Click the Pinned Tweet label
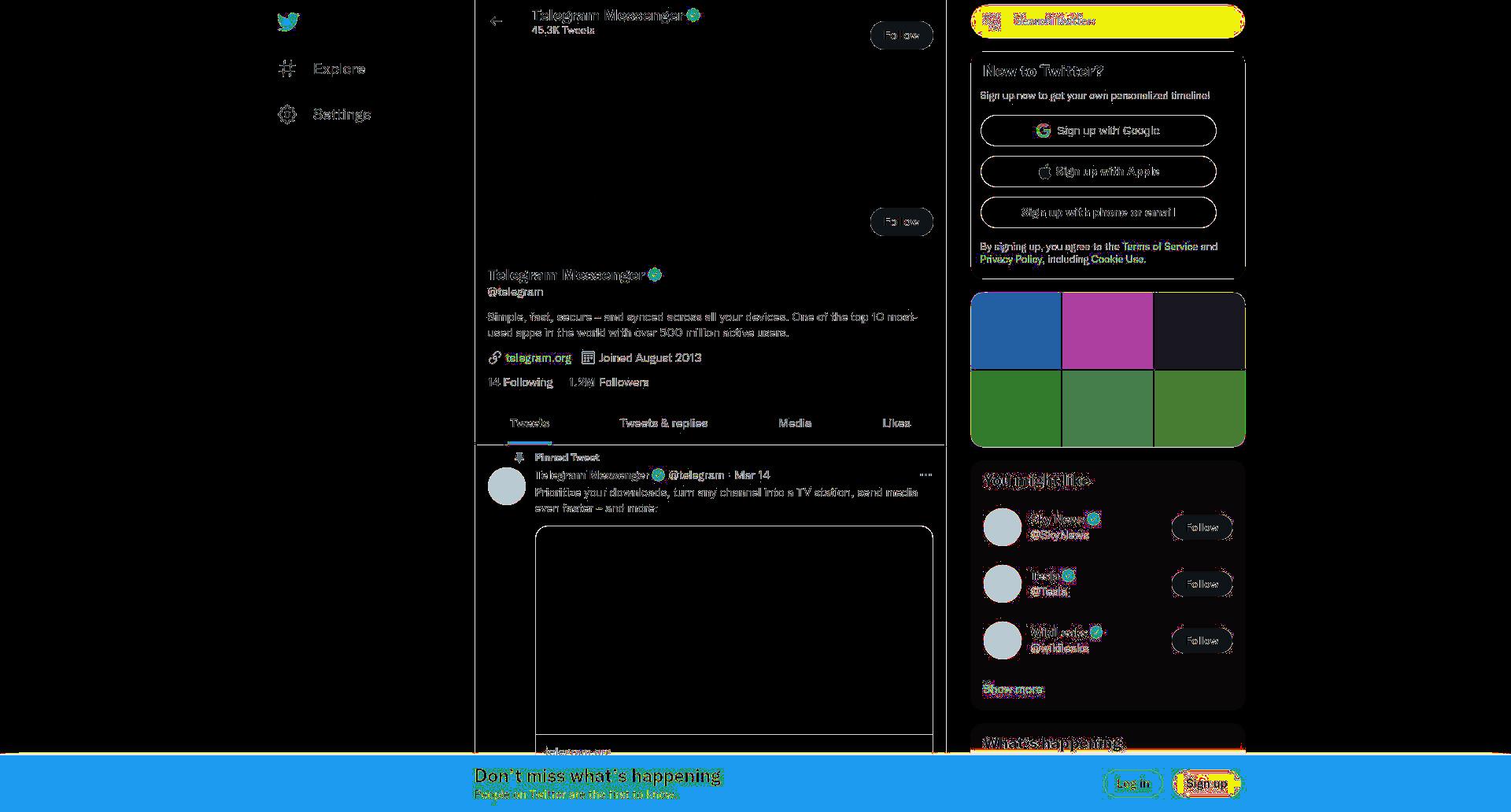The width and height of the screenshot is (1511, 812). click(567, 457)
